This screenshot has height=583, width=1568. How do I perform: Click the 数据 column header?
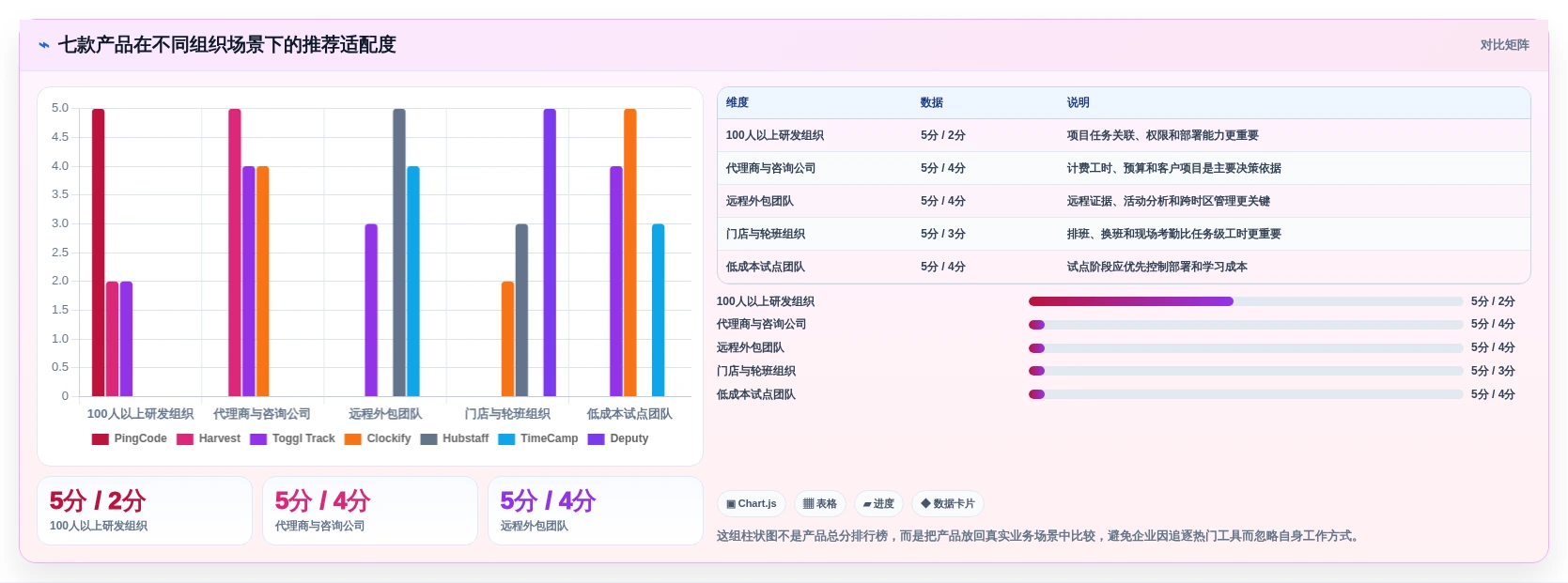tap(932, 103)
